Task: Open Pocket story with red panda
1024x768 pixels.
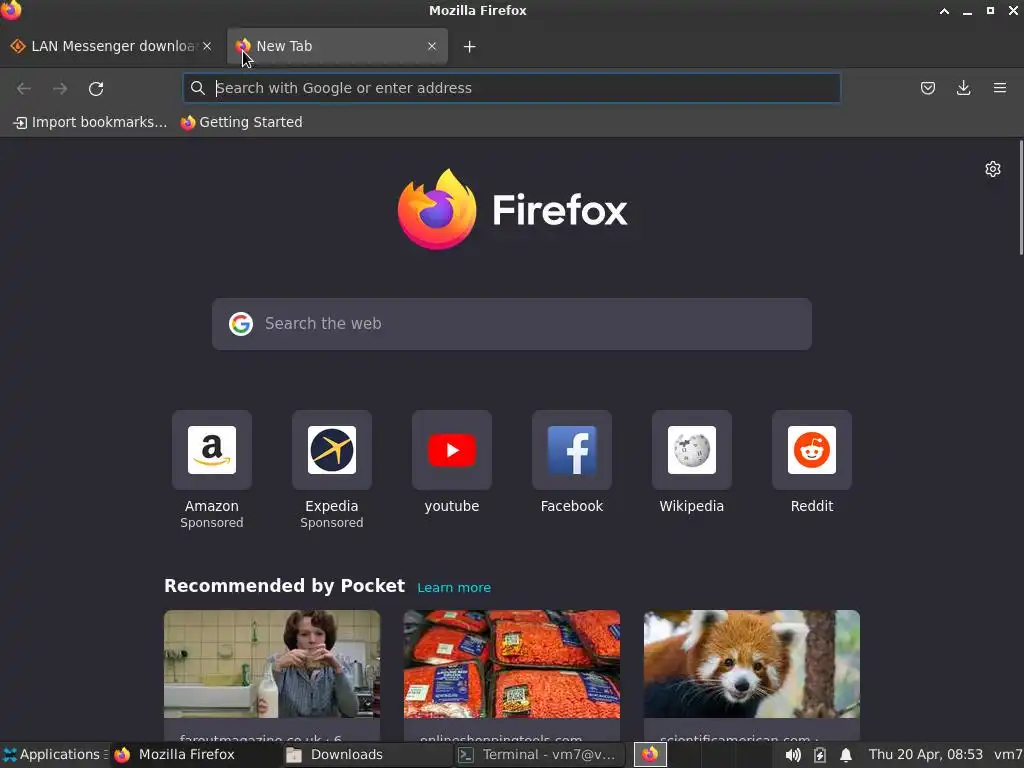Action: tap(752, 676)
